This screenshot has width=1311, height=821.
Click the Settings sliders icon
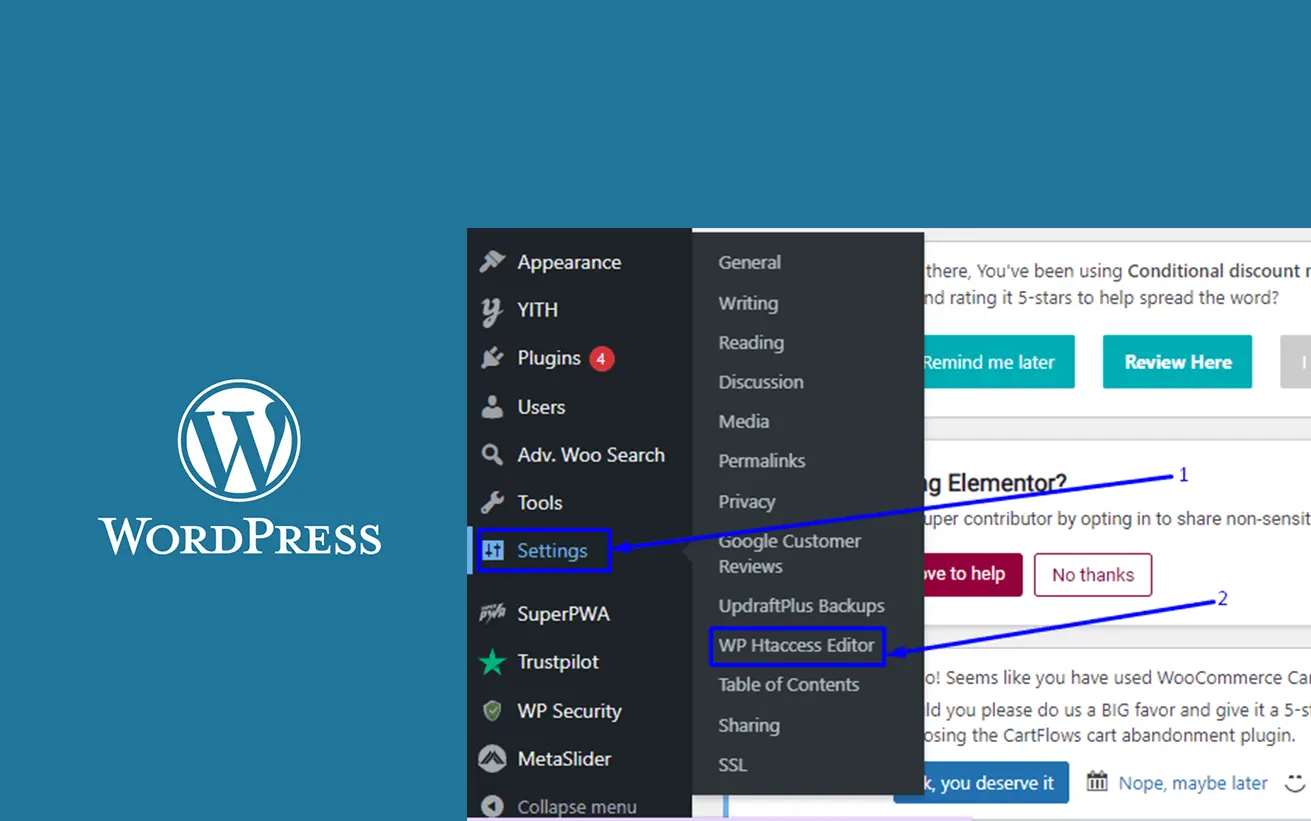pos(493,550)
